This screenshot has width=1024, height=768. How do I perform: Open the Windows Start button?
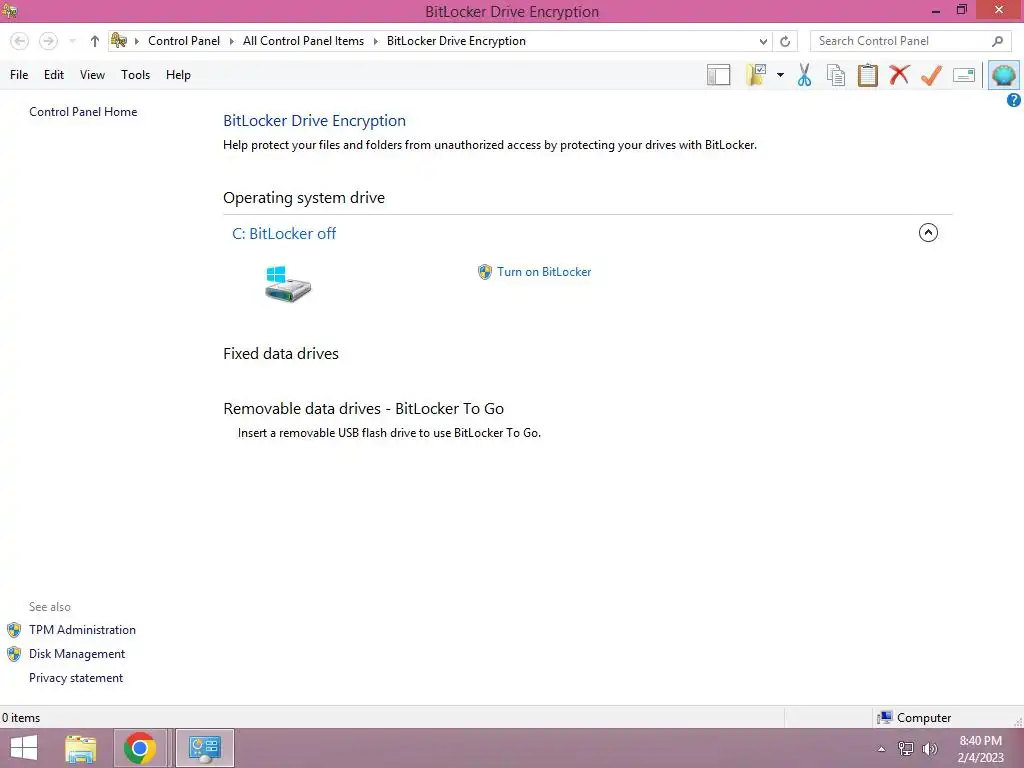pos(24,748)
